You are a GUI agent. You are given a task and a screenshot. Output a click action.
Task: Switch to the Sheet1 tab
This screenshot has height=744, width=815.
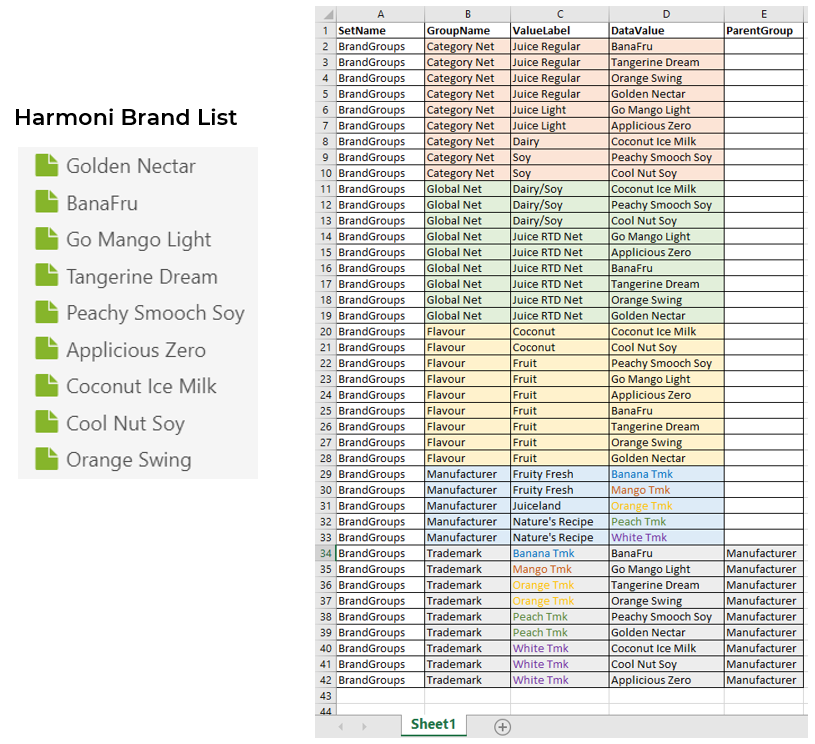point(433,724)
